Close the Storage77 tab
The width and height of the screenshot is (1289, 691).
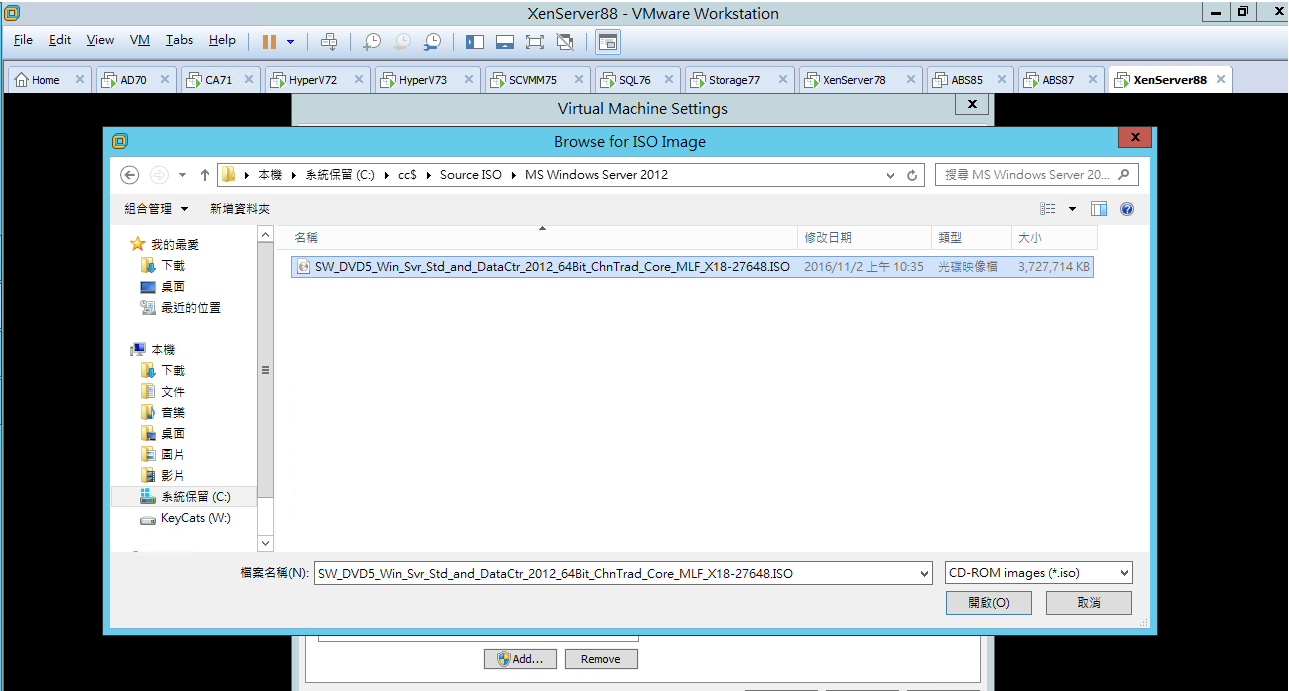point(782,80)
